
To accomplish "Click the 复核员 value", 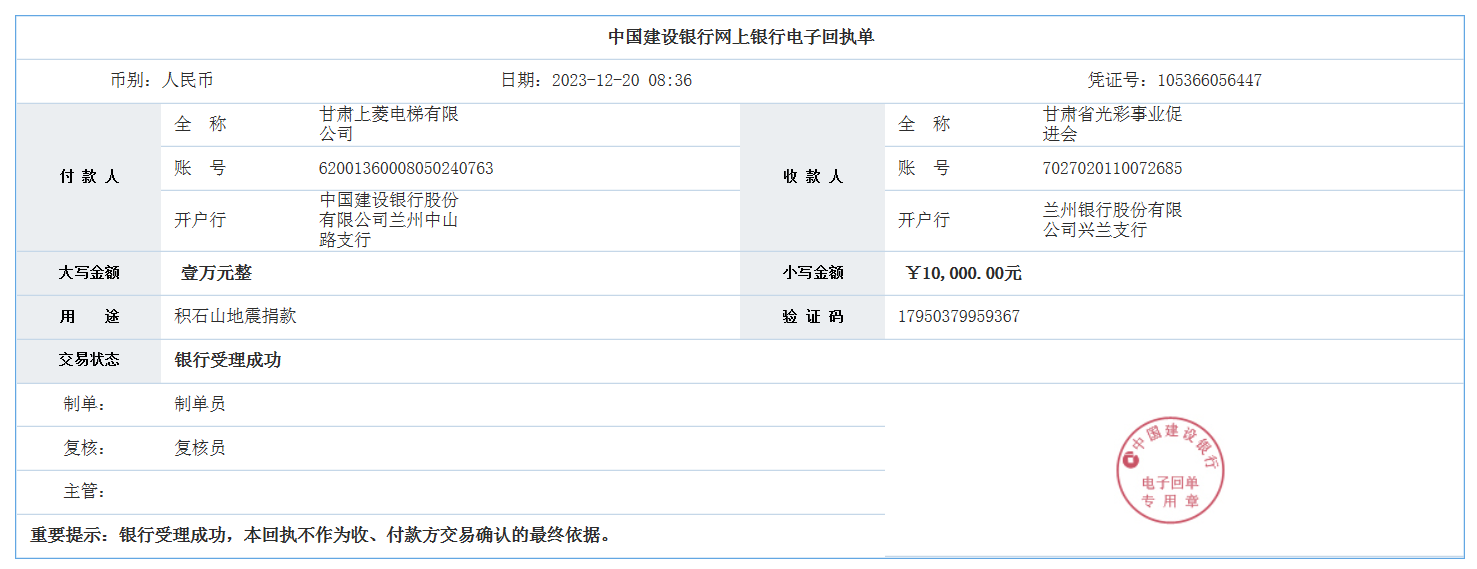I will [x=200, y=448].
